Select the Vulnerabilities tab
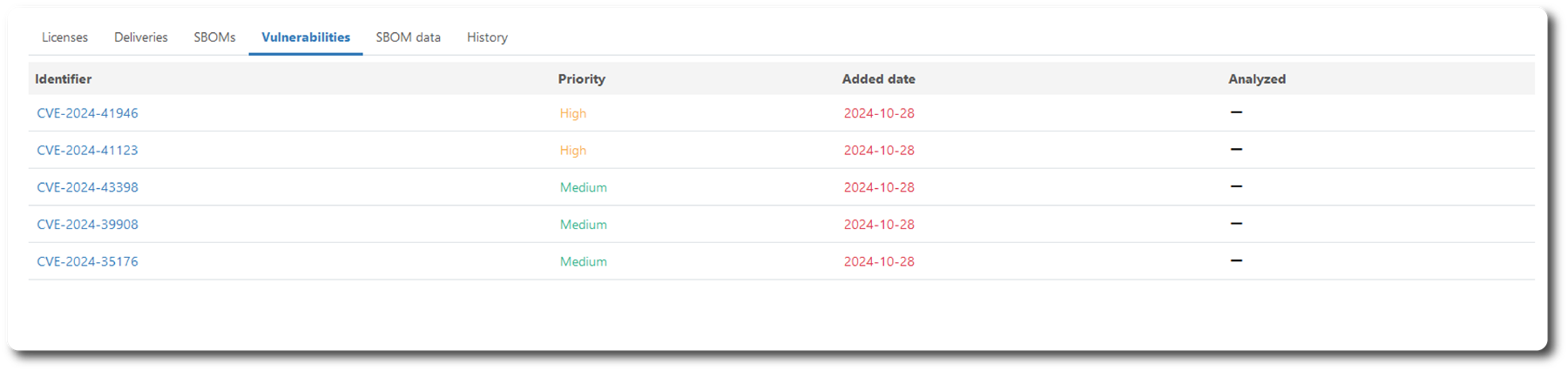The height and width of the screenshot is (371, 1568). [306, 37]
